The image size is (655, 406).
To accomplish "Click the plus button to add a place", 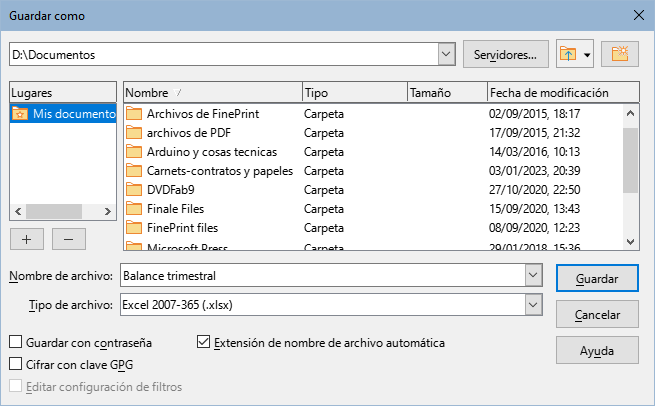I will pos(25,239).
